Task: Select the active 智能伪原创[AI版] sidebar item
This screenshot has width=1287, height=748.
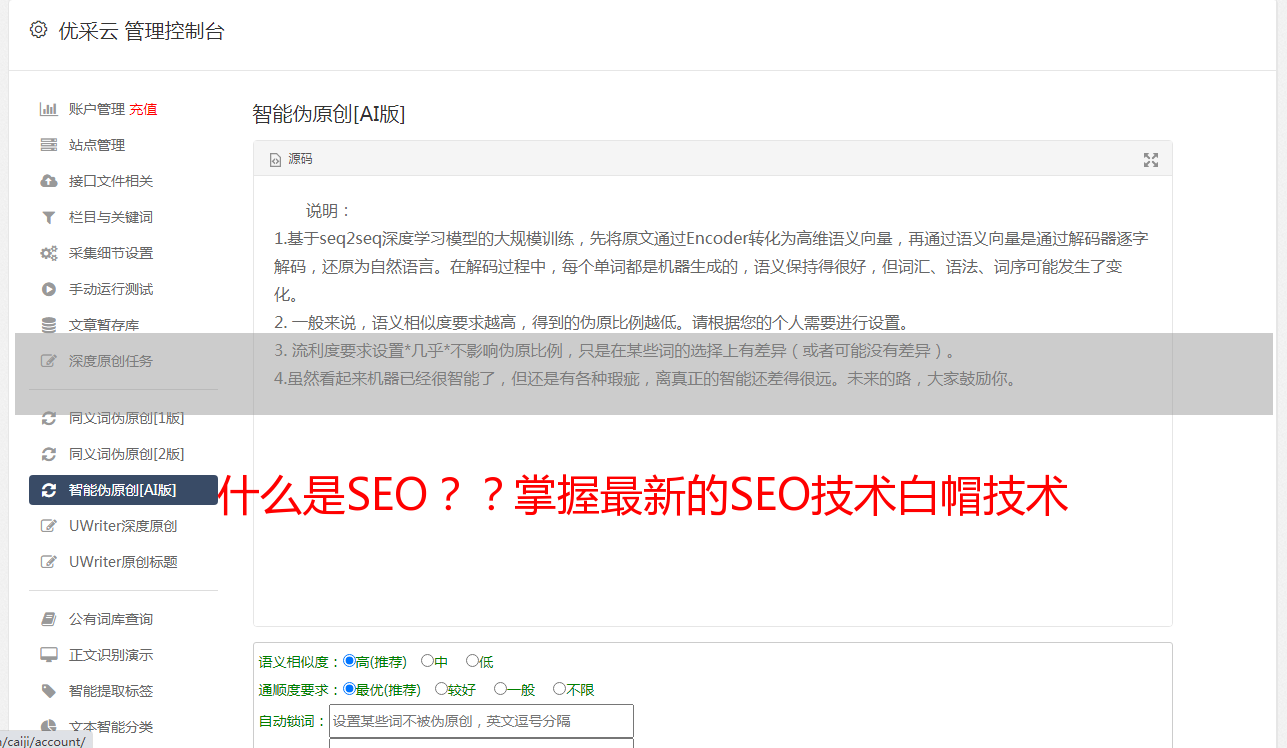Action: pos(123,490)
